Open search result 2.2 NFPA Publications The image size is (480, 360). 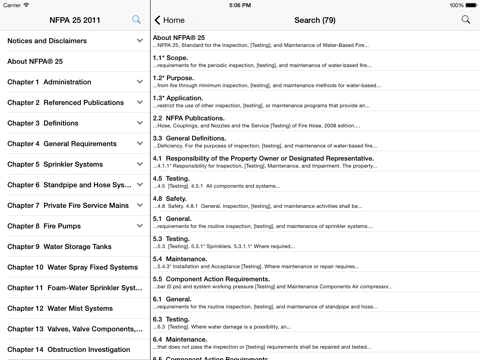[x=316, y=121]
